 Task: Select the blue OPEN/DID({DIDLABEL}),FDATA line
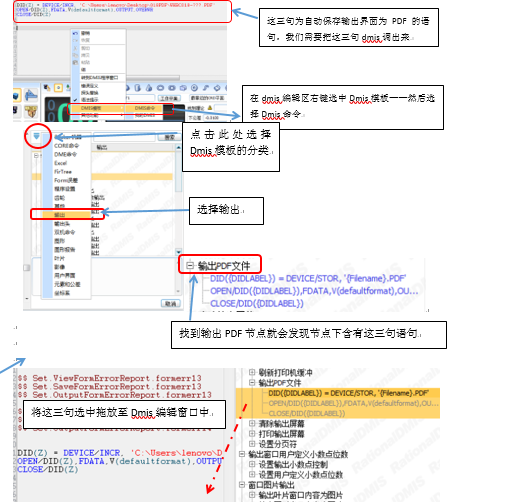point(314,291)
